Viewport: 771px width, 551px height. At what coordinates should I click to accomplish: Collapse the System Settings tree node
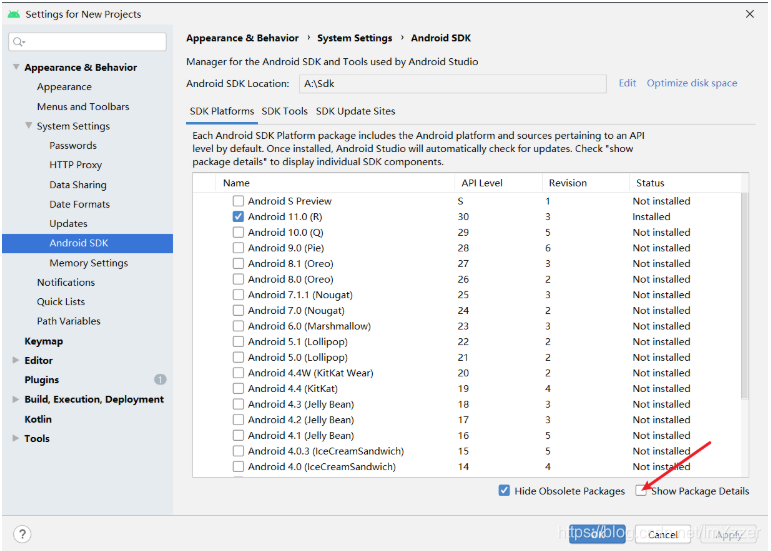[x=29, y=126]
